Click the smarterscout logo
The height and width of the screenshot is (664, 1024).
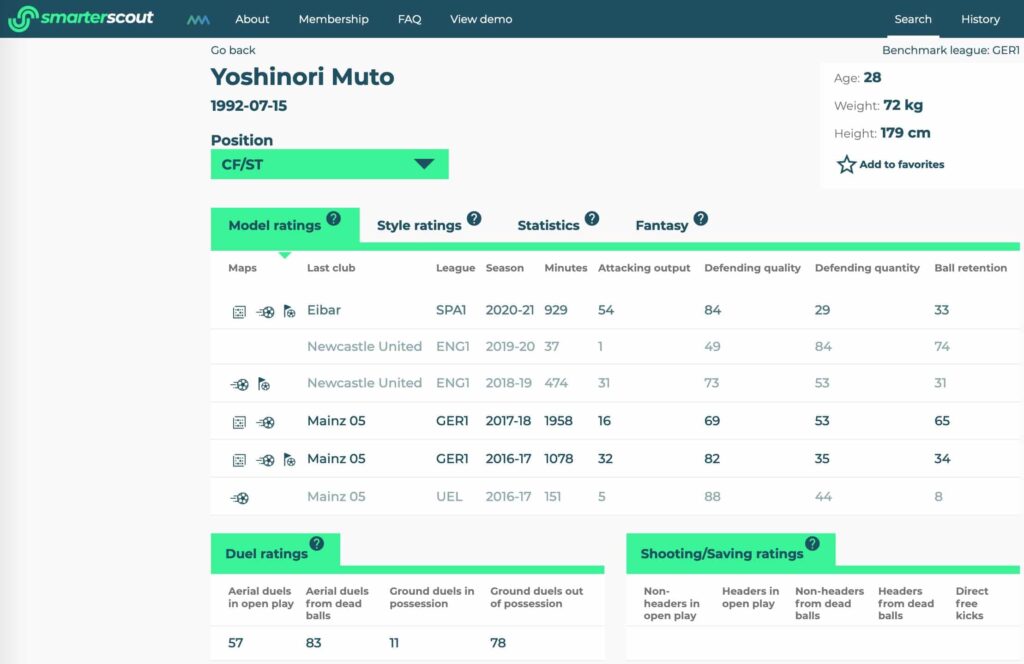(80, 18)
